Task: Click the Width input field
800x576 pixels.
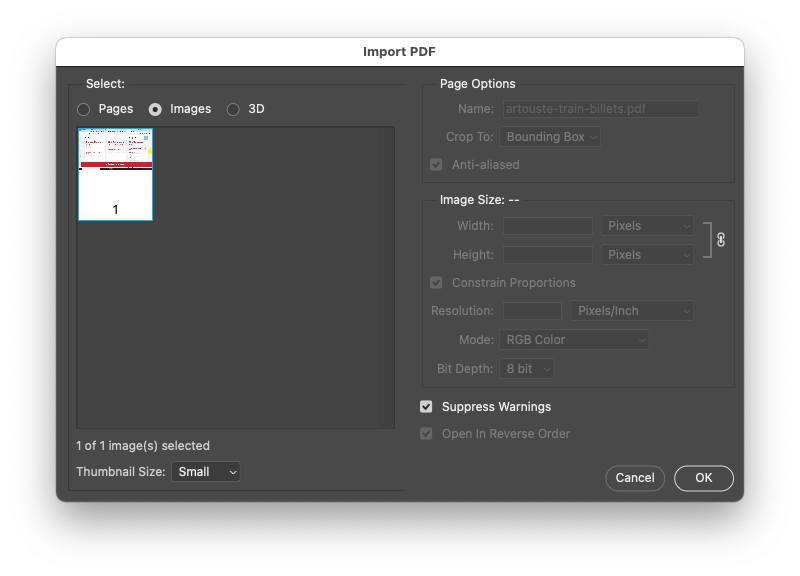Action: tap(547, 225)
